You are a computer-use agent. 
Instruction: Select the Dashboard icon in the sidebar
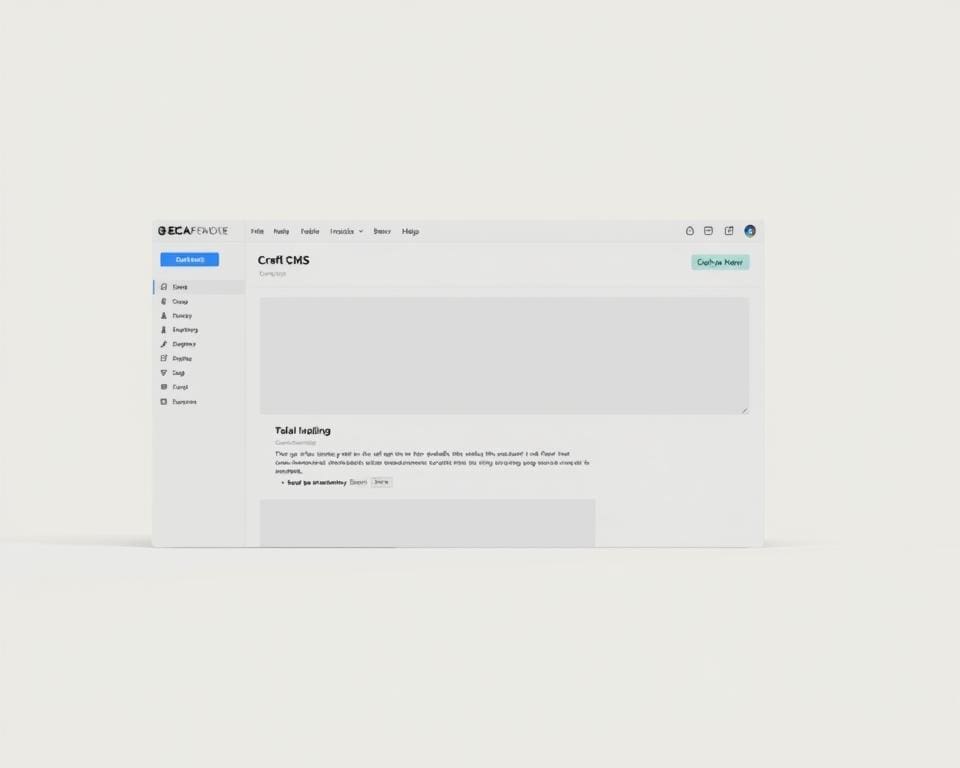(x=163, y=286)
